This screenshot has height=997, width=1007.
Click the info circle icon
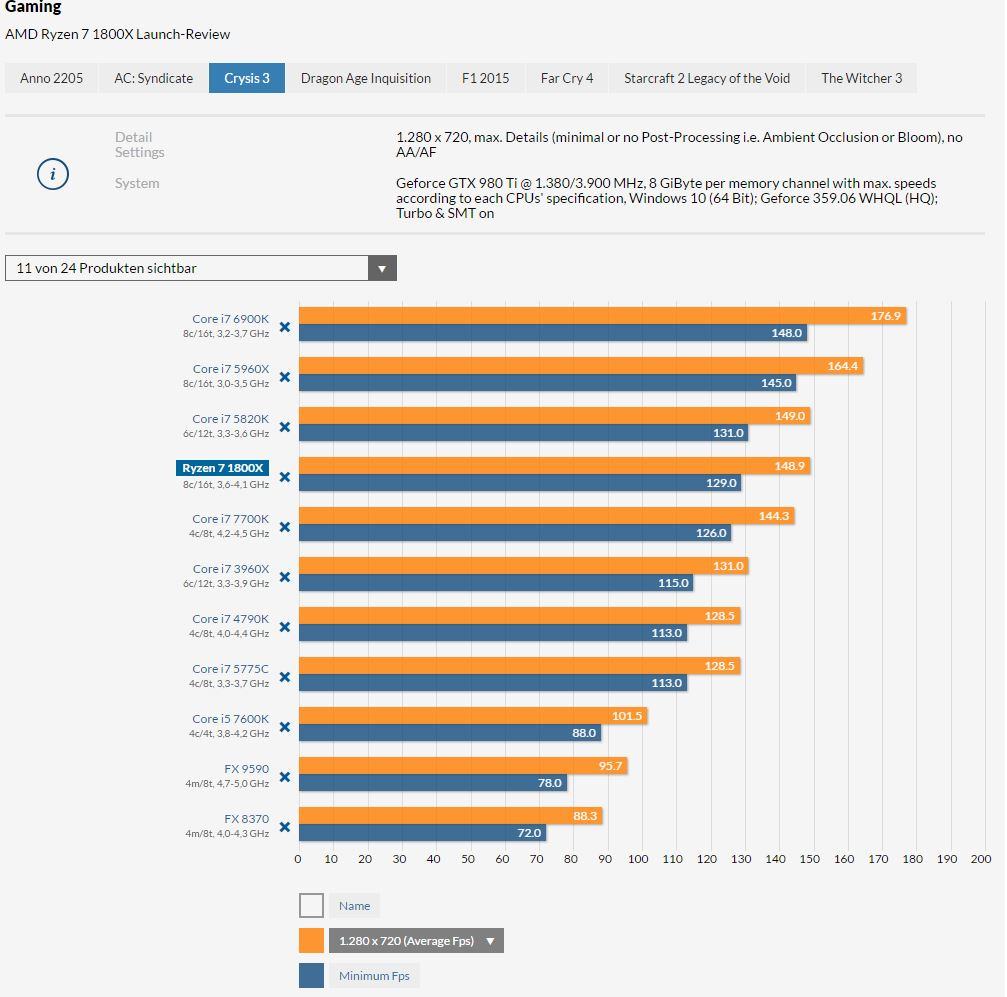pyautogui.click(x=53, y=174)
